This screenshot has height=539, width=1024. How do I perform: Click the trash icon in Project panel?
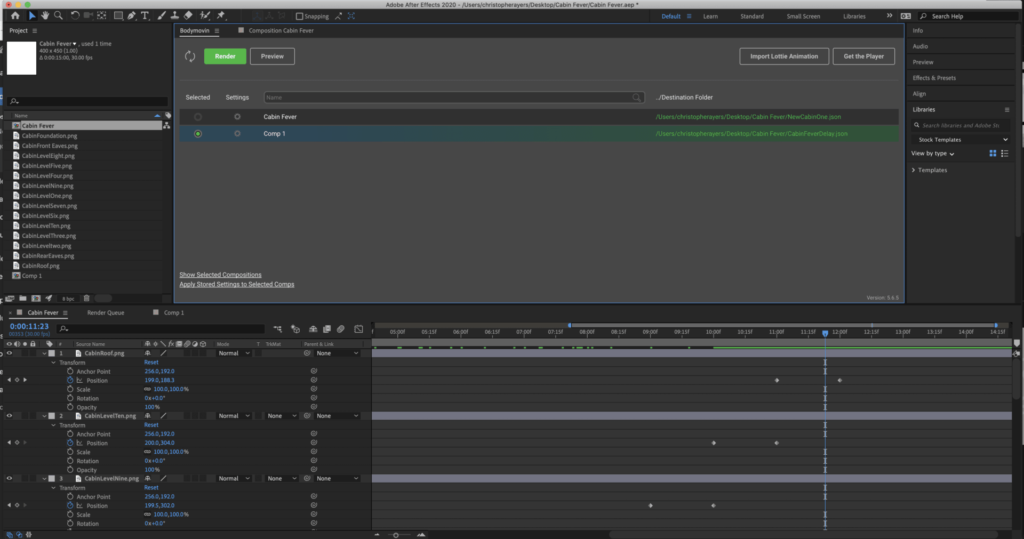point(86,299)
